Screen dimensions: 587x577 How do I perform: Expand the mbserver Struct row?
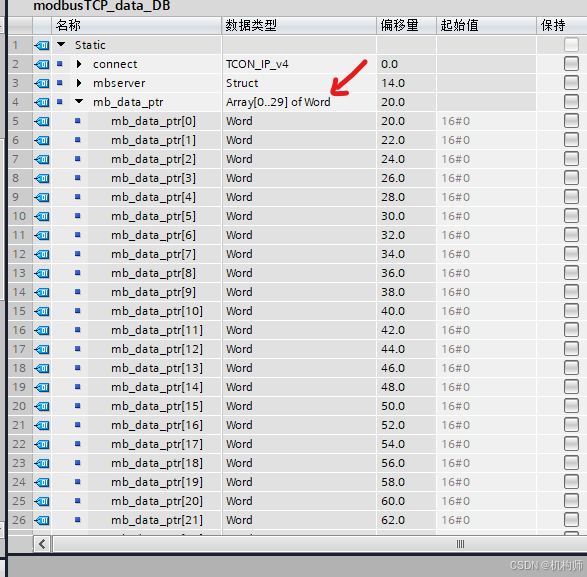click(79, 83)
